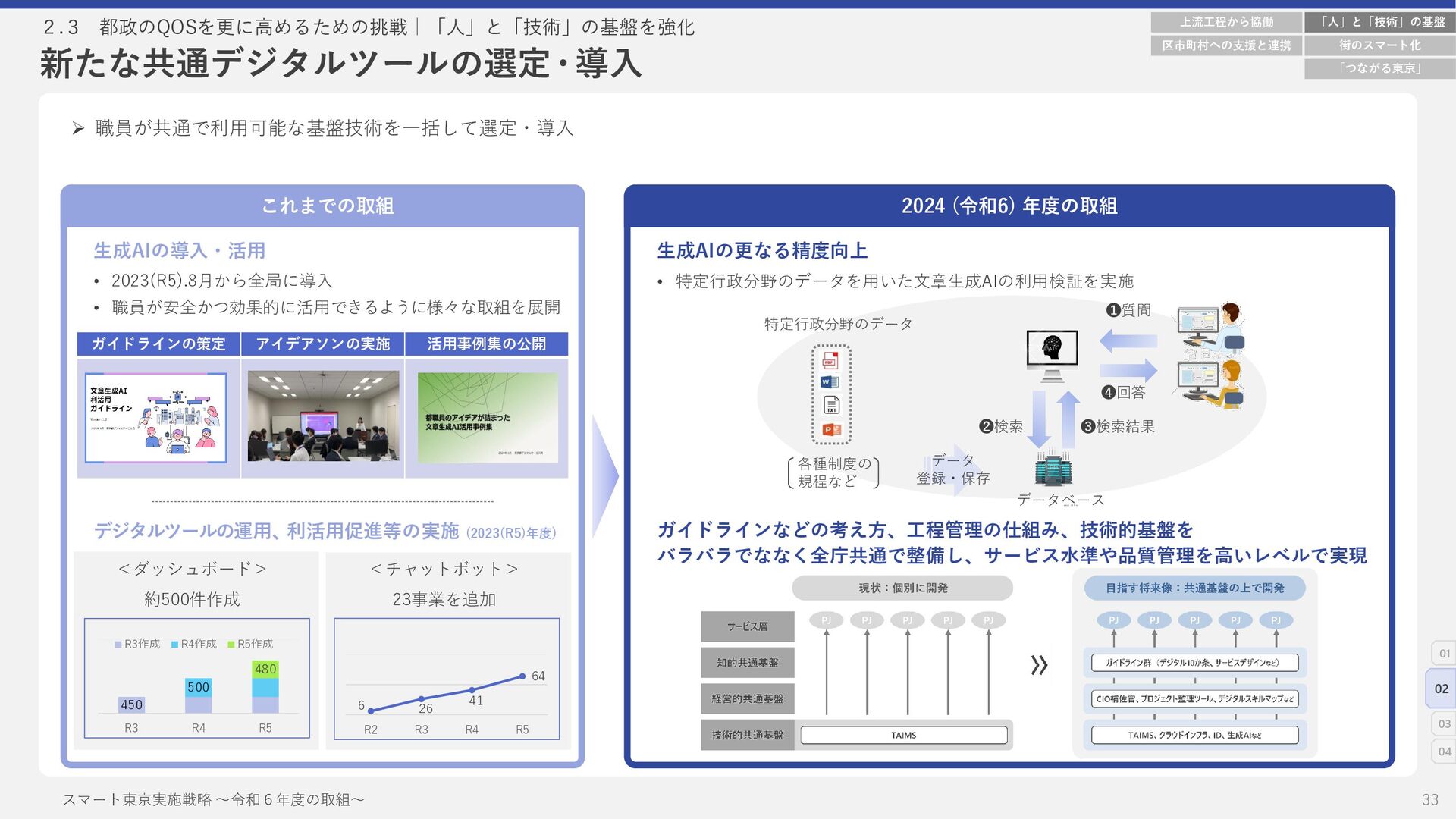Click the double chevron between diagrams
The height and width of the screenshot is (819, 1456).
tap(1039, 665)
